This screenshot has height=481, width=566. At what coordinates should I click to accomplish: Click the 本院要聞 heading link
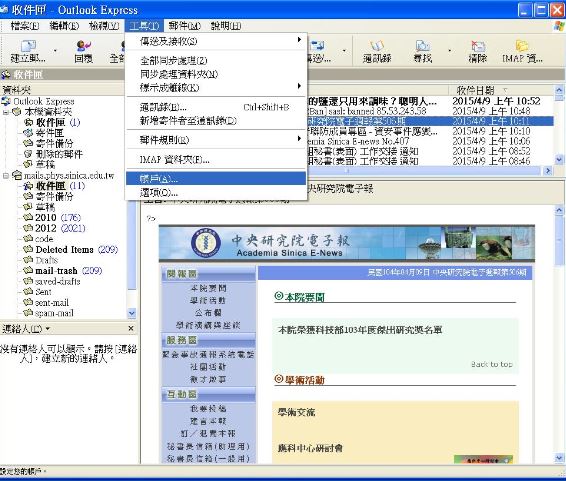pyautogui.click(x=304, y=297)
